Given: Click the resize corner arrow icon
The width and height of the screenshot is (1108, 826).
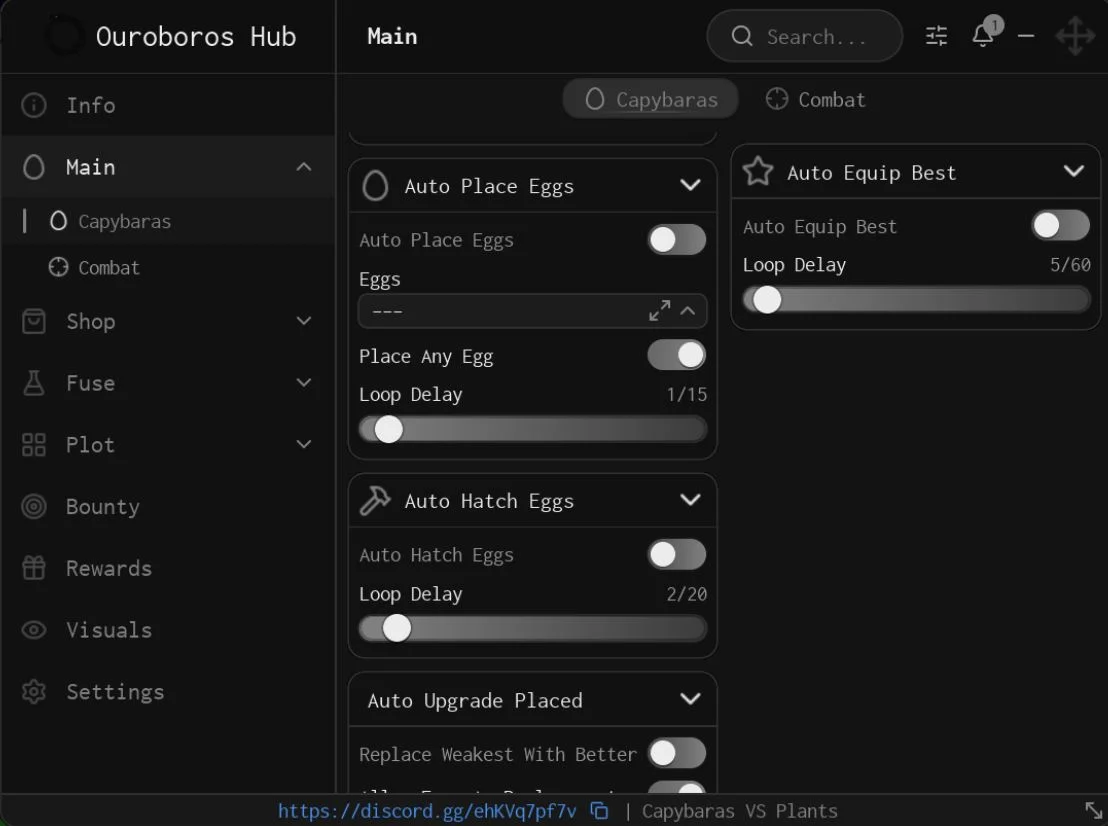Looking at the screenshot, I should pos(1093,810).
